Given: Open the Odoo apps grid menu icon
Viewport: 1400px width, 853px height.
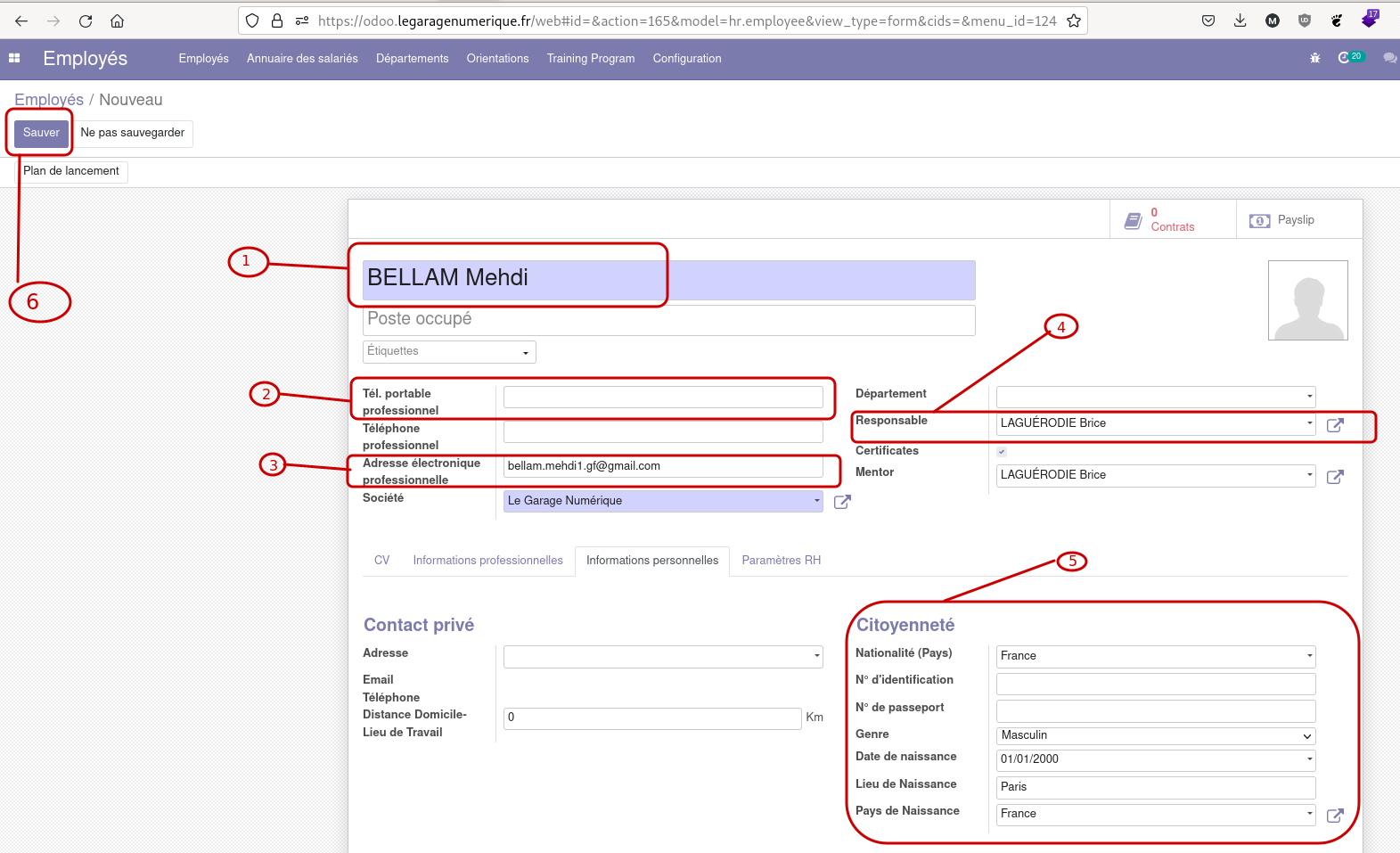Looking at the screenshot, I should click(14, 58).
